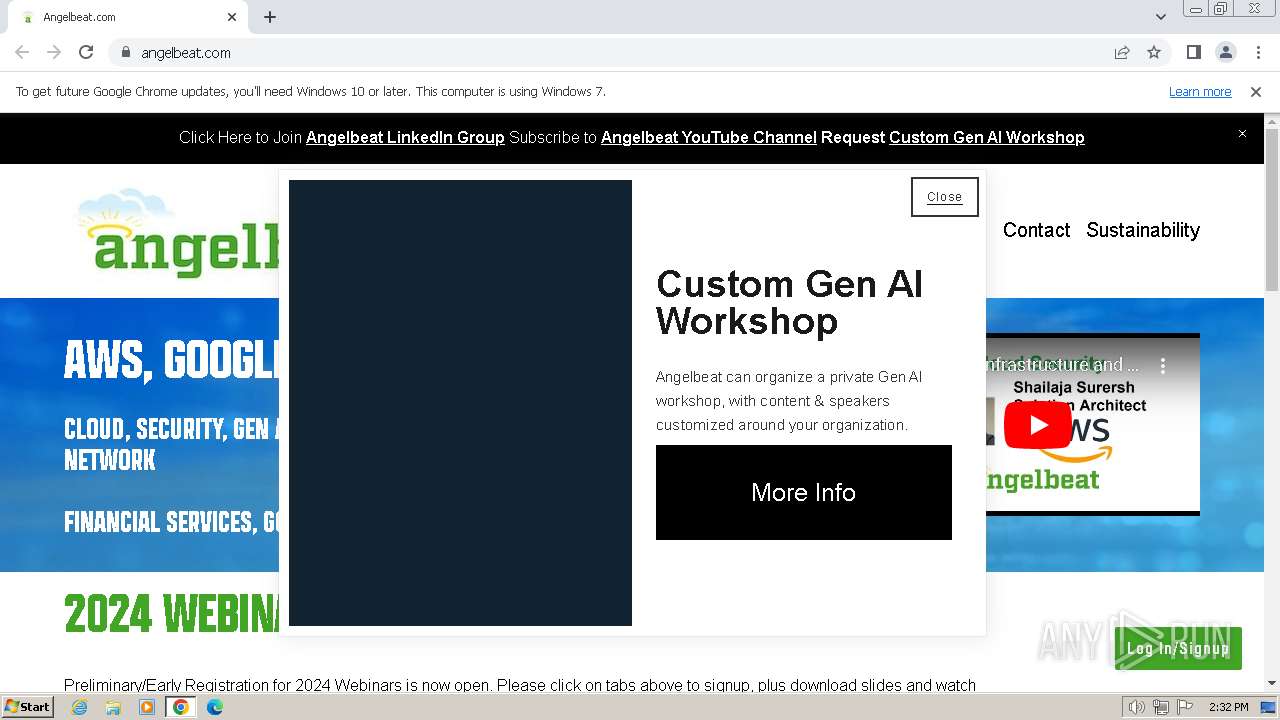Expand the tab search dropdown arrow
1280x720 pixels.
coord(1160,17)
